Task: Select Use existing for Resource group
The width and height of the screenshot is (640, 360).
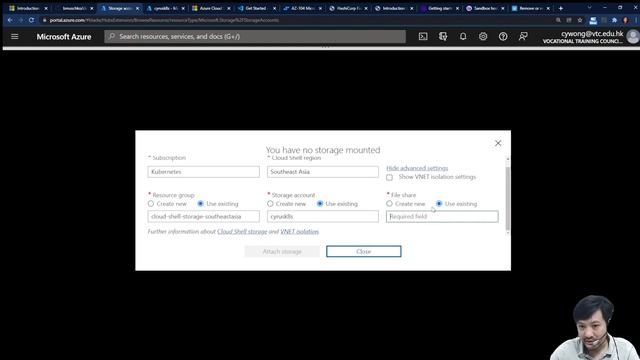Action: [x=200, y=203]
